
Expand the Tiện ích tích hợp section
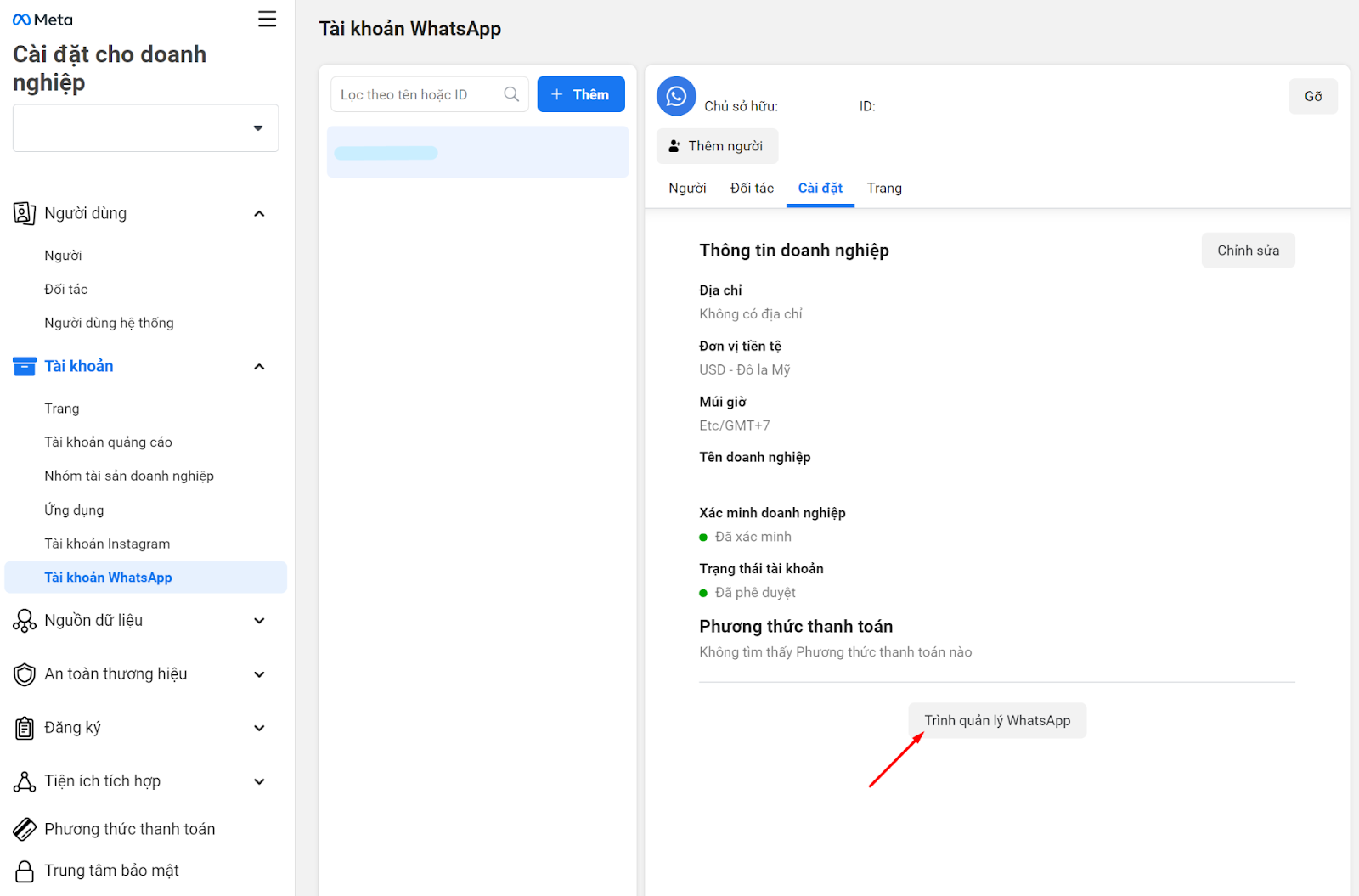coord(259,781)
